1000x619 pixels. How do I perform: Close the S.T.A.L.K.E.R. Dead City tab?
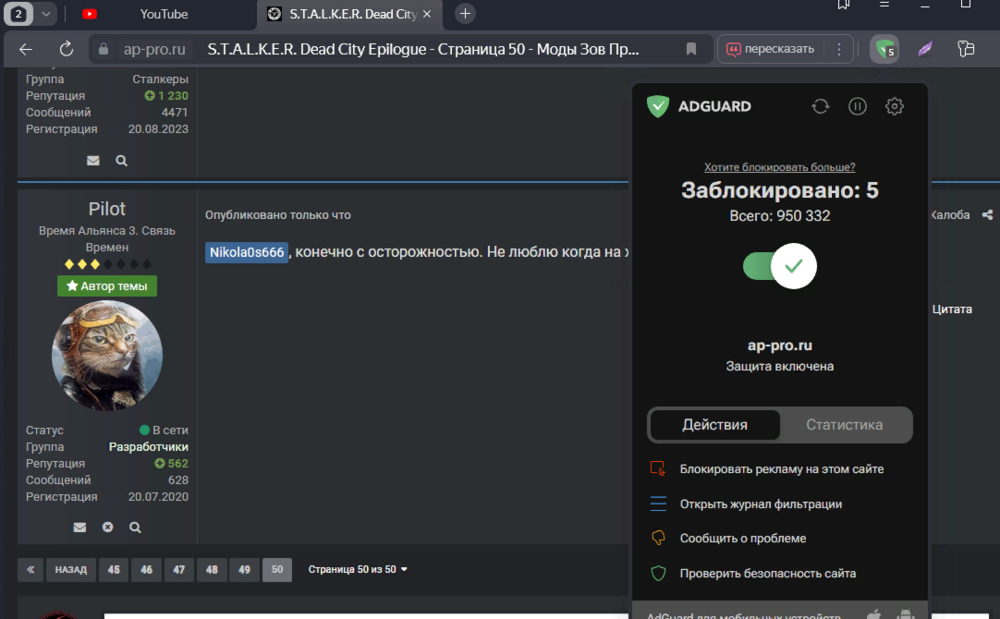pyautogui.click(x=427, y=13)
